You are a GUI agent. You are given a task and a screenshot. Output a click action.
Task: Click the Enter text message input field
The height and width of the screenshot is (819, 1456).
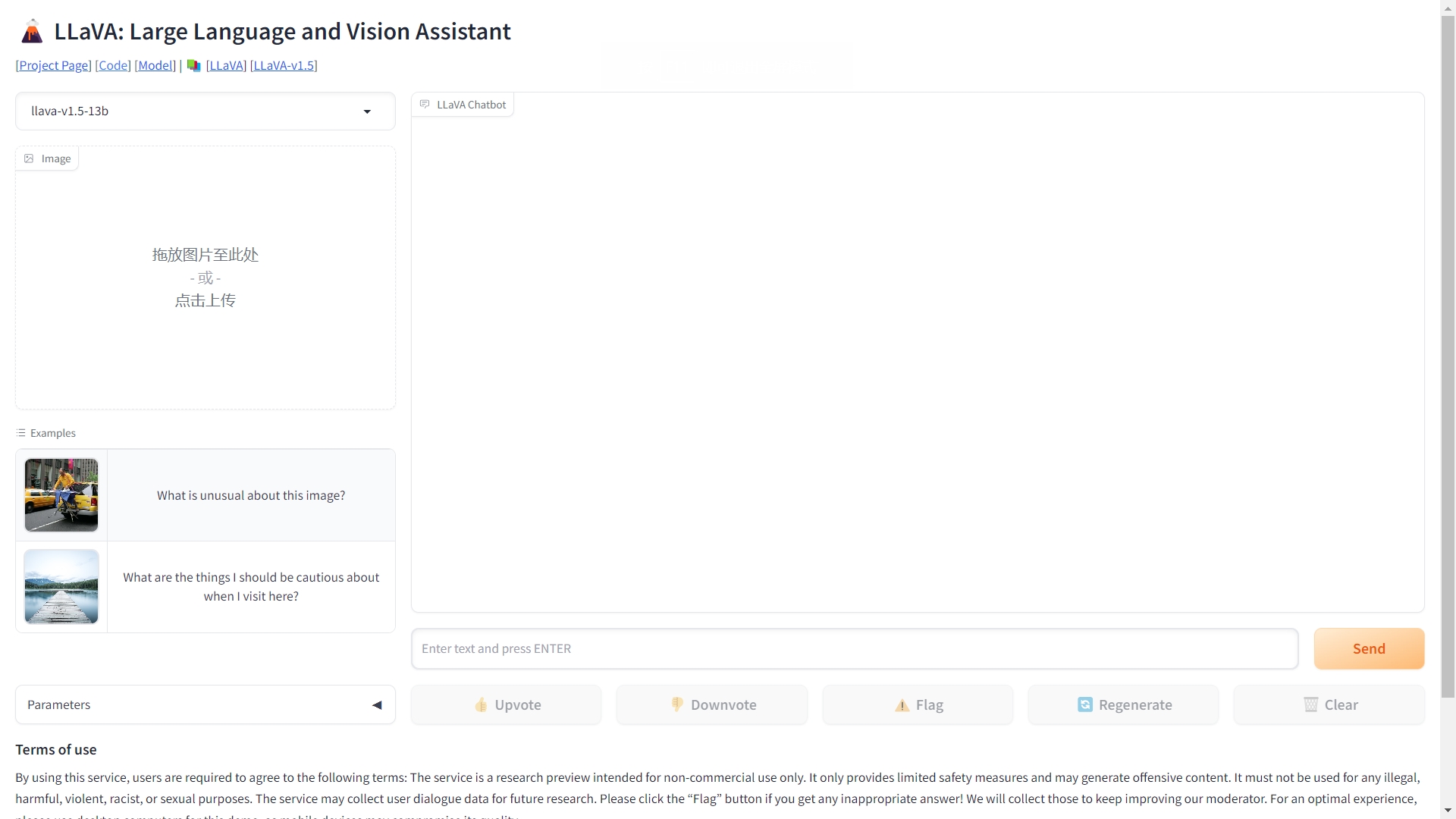855,648
